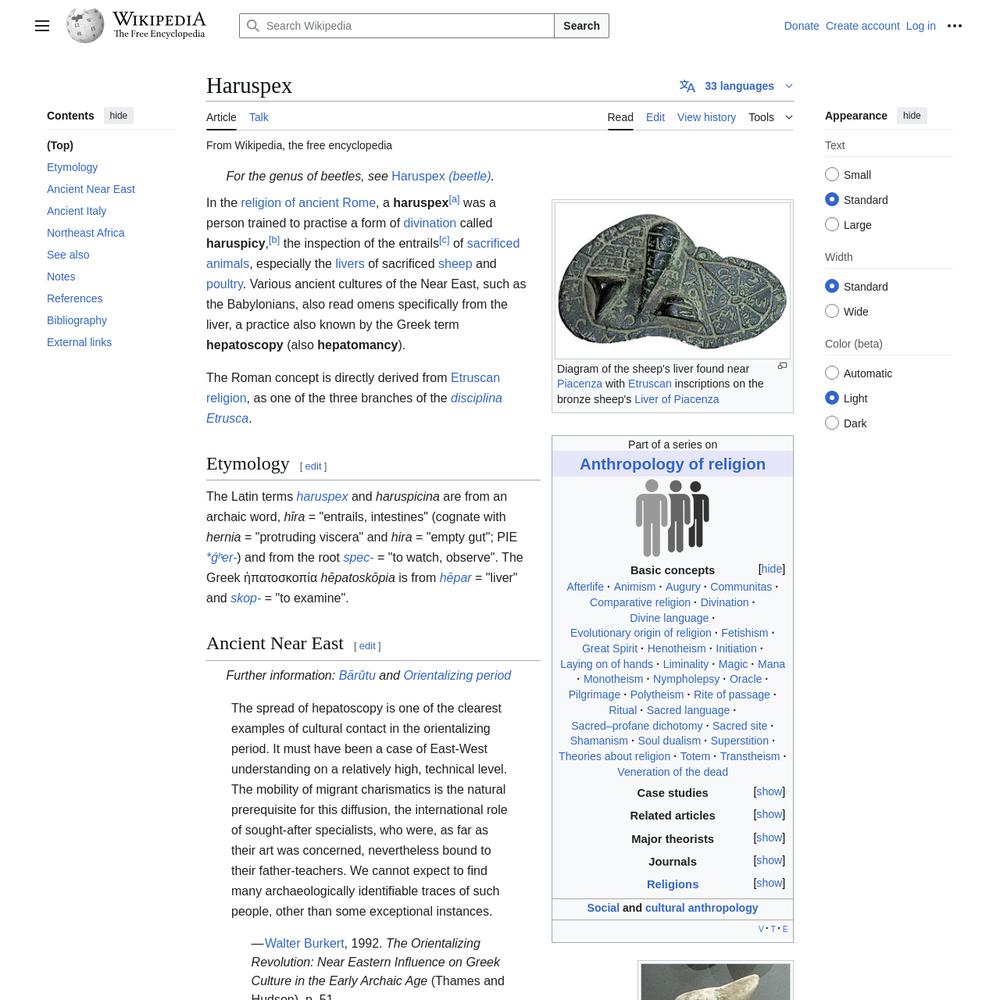Edit the Etymology section
Screen dimensions: 1000x1000
pyautogui.click(x=313, y=466)
